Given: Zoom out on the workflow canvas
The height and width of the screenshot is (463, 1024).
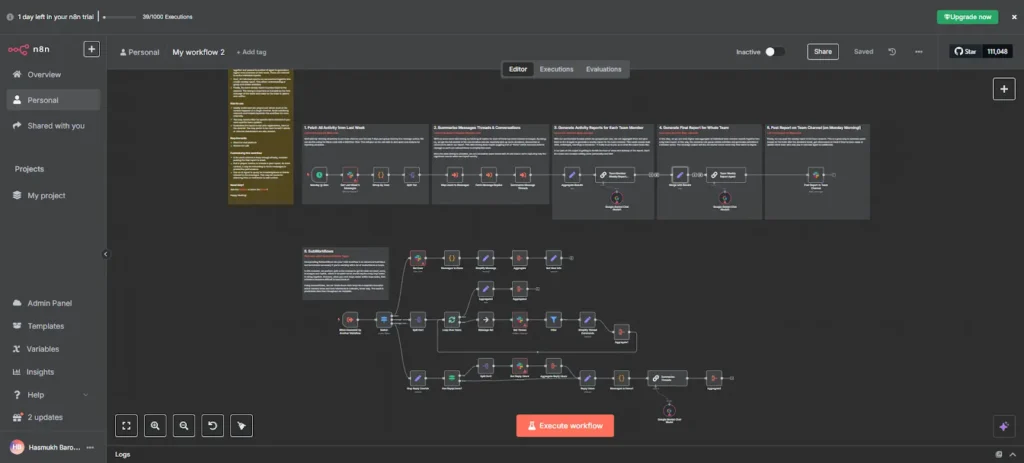Looking at the screenshot, I should point(184,425).
